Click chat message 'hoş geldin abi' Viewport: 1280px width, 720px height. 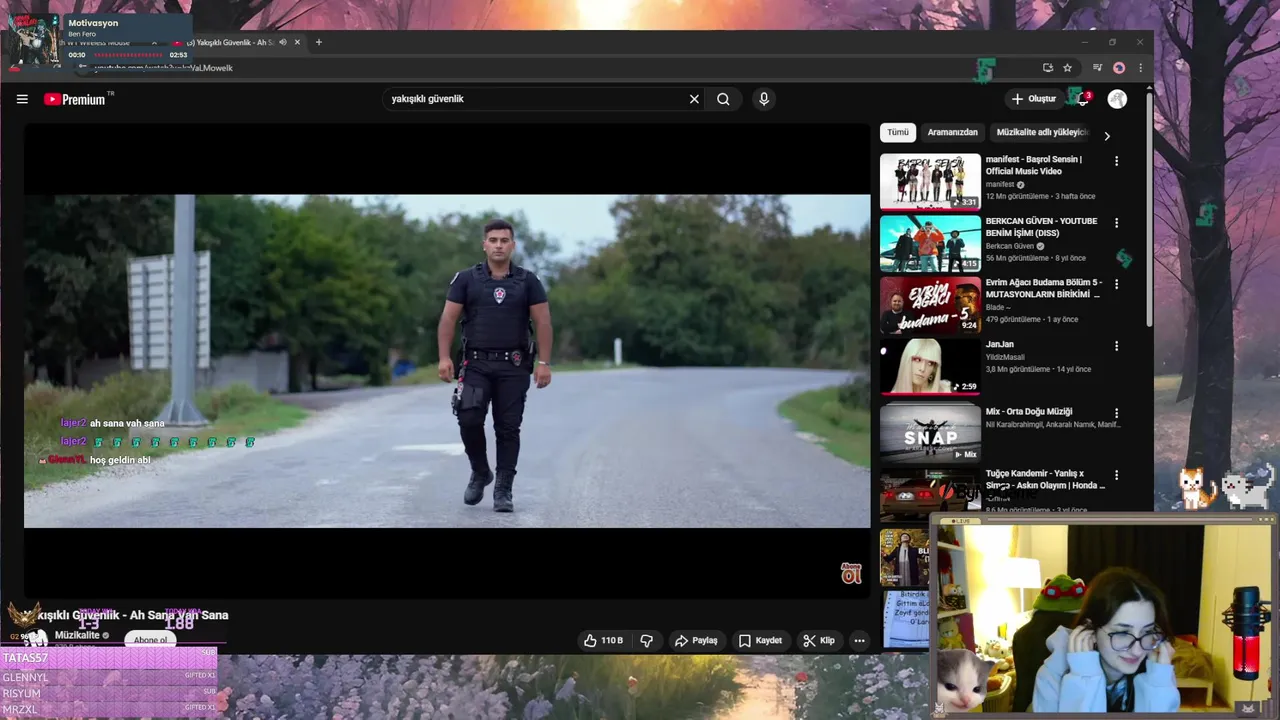[120, 460]
